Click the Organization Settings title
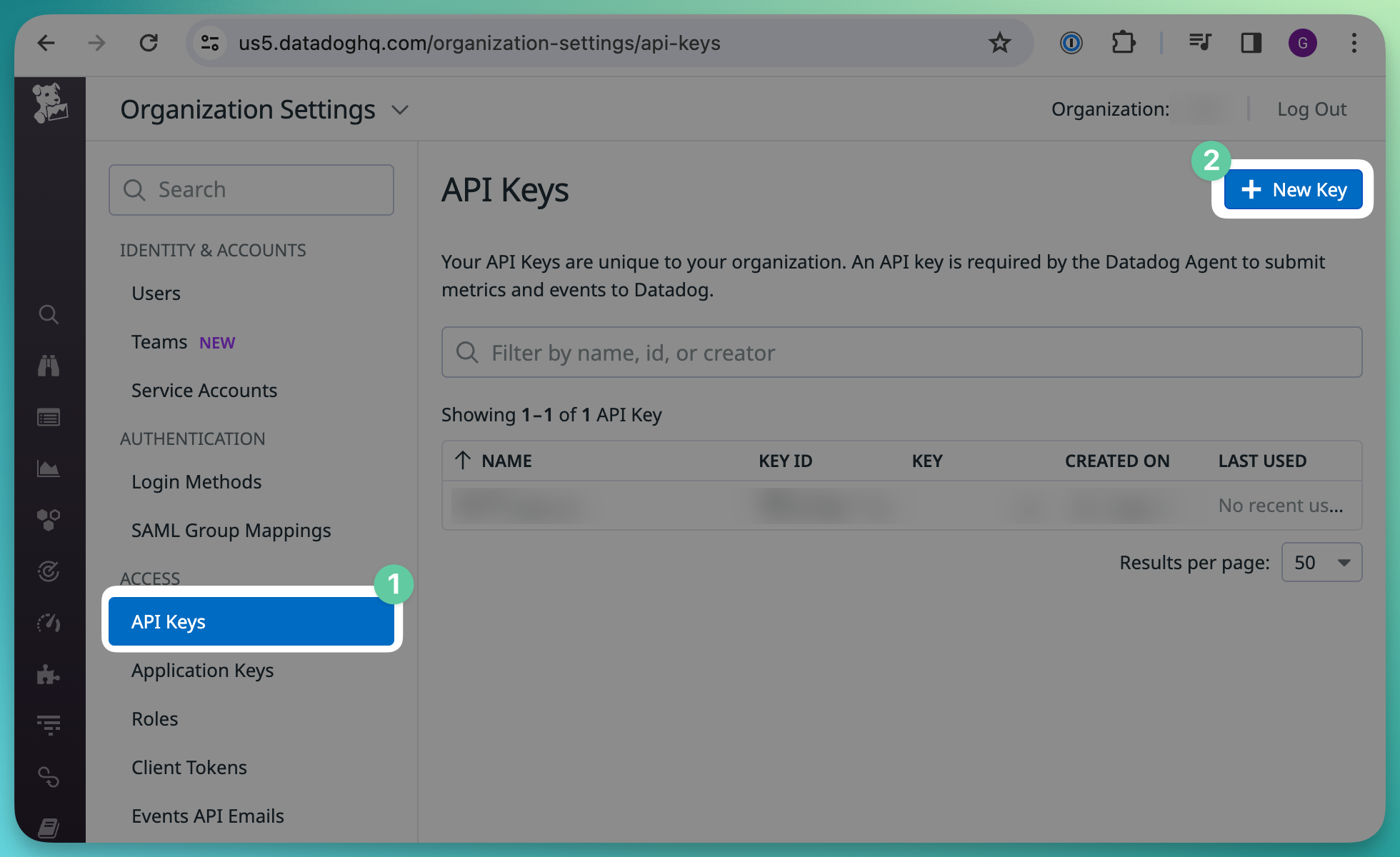Screen dimensions: 1400x857 (x=248, y=110)
